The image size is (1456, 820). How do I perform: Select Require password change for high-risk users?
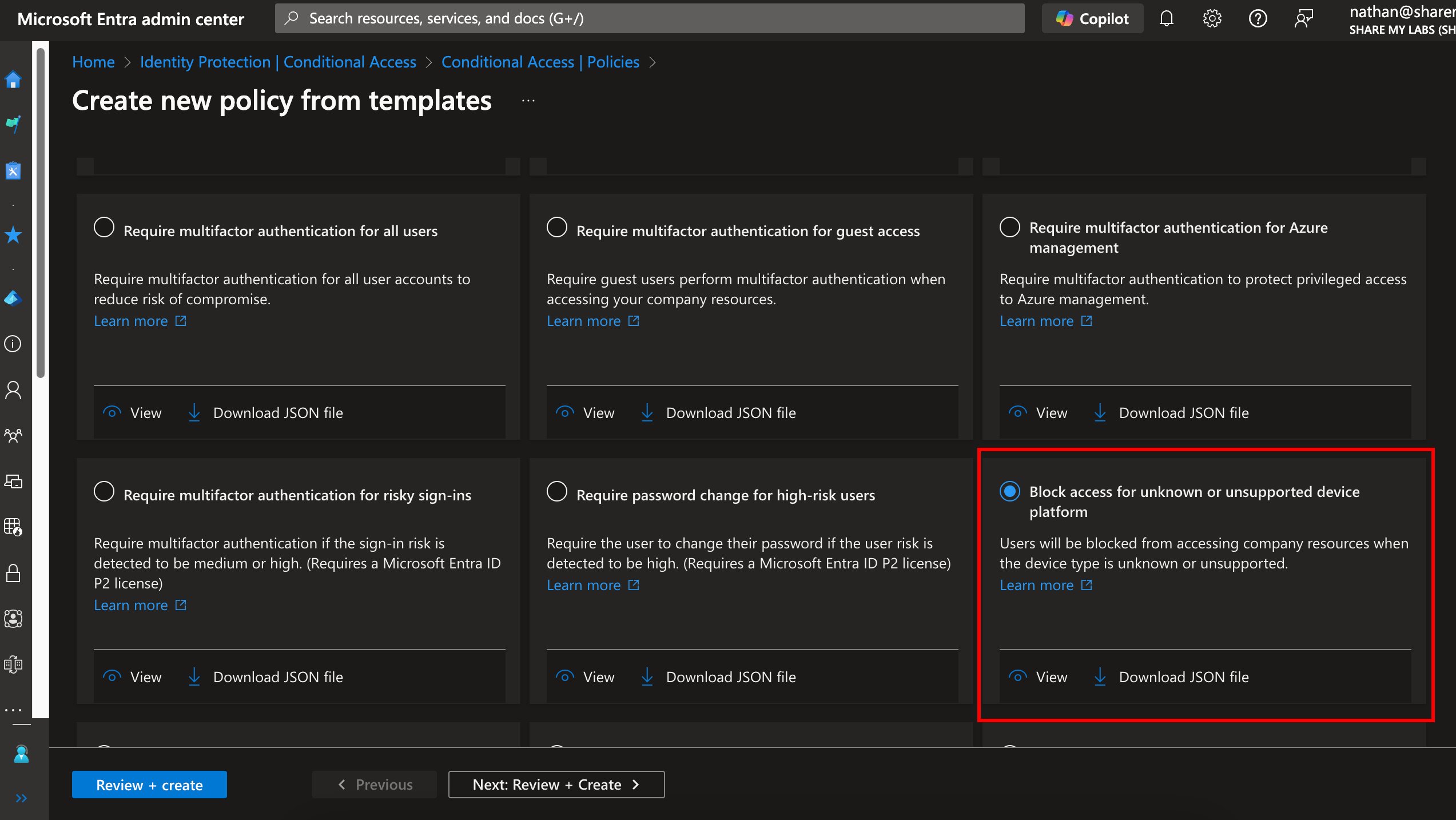tap(557, 491)
